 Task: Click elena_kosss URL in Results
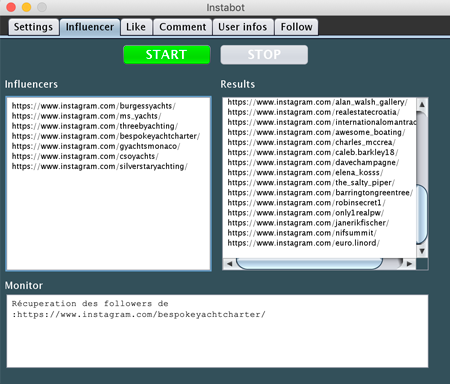(x=305, y=172)
